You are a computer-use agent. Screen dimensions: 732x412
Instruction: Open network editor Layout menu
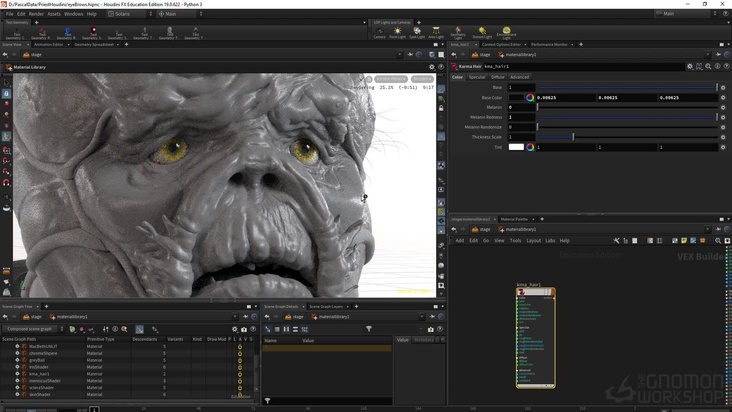pos(533,241)
